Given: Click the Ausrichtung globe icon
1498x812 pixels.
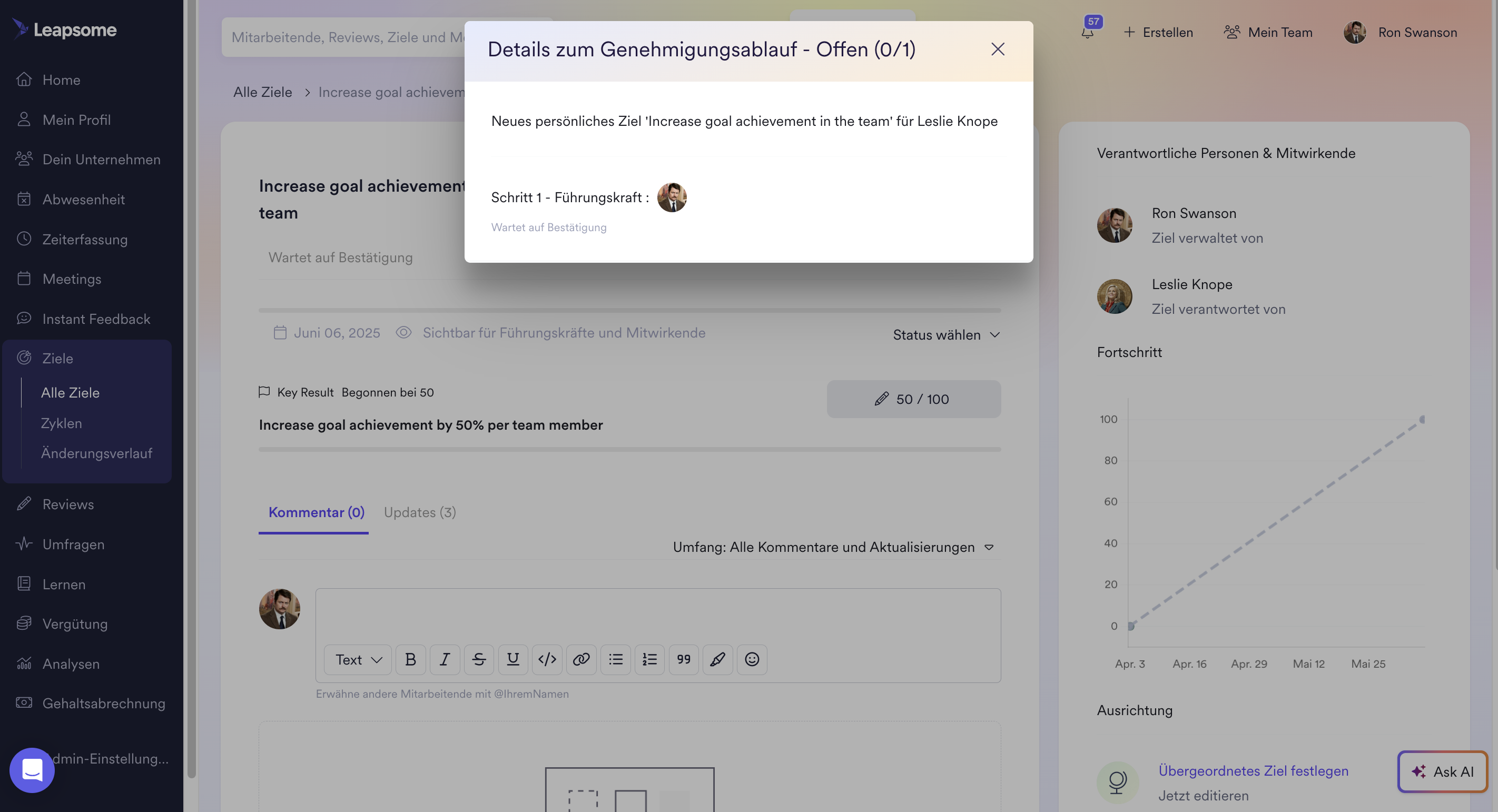Looking at the screenshot, I should 1117,783.
